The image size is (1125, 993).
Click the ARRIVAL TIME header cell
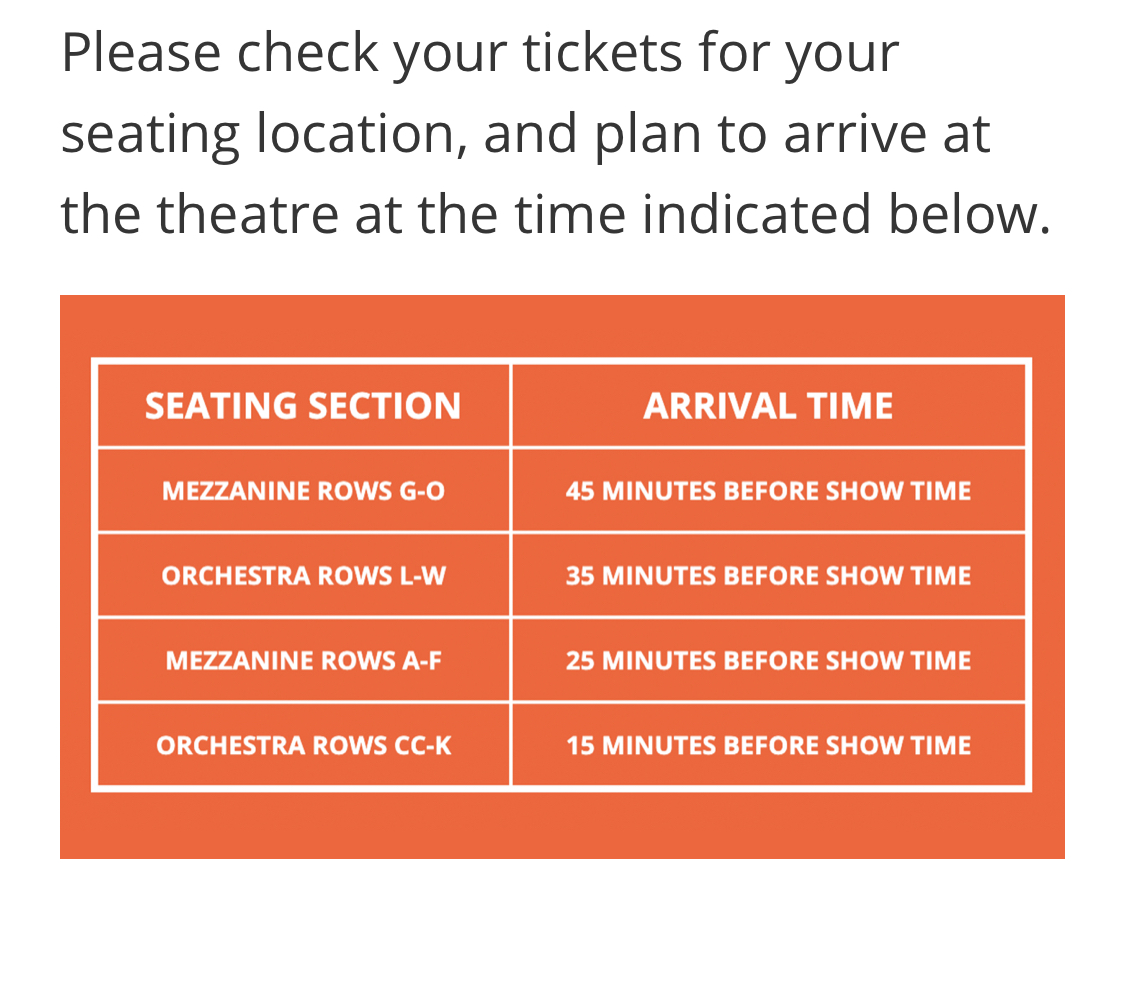click(768, 406)
